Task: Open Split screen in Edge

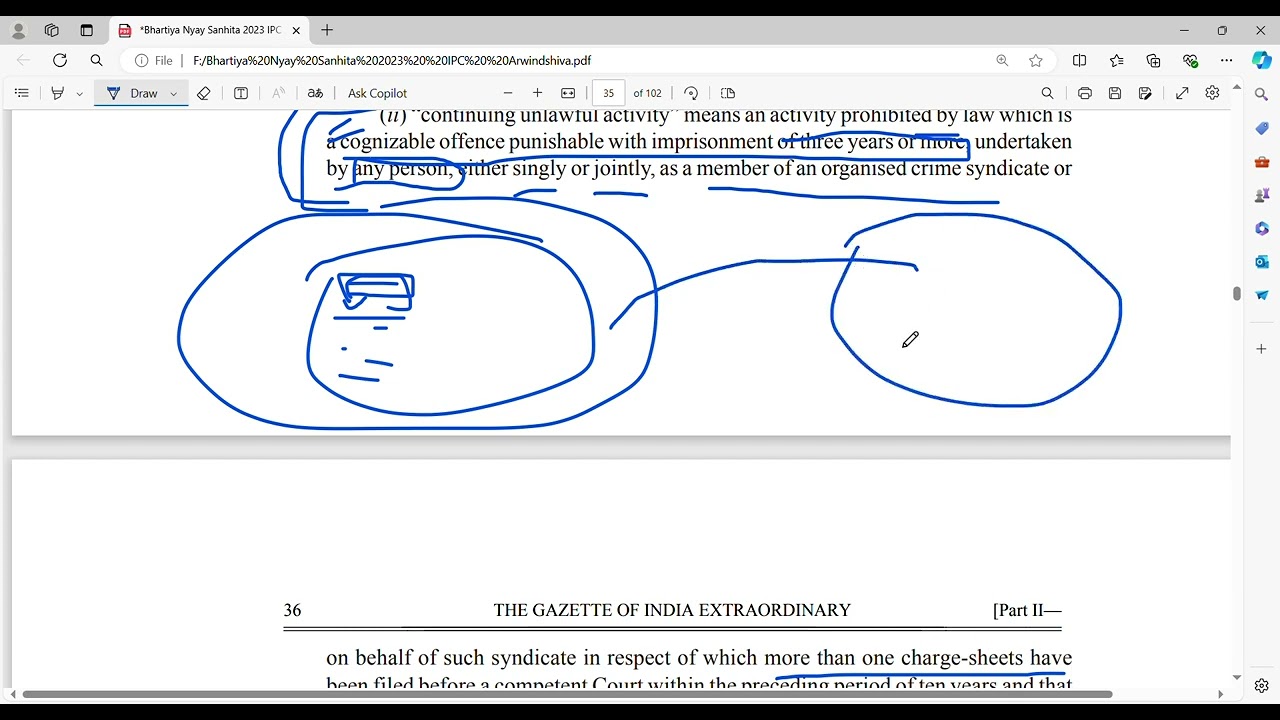Action: pyautogui.click(x=1079, y=60)
